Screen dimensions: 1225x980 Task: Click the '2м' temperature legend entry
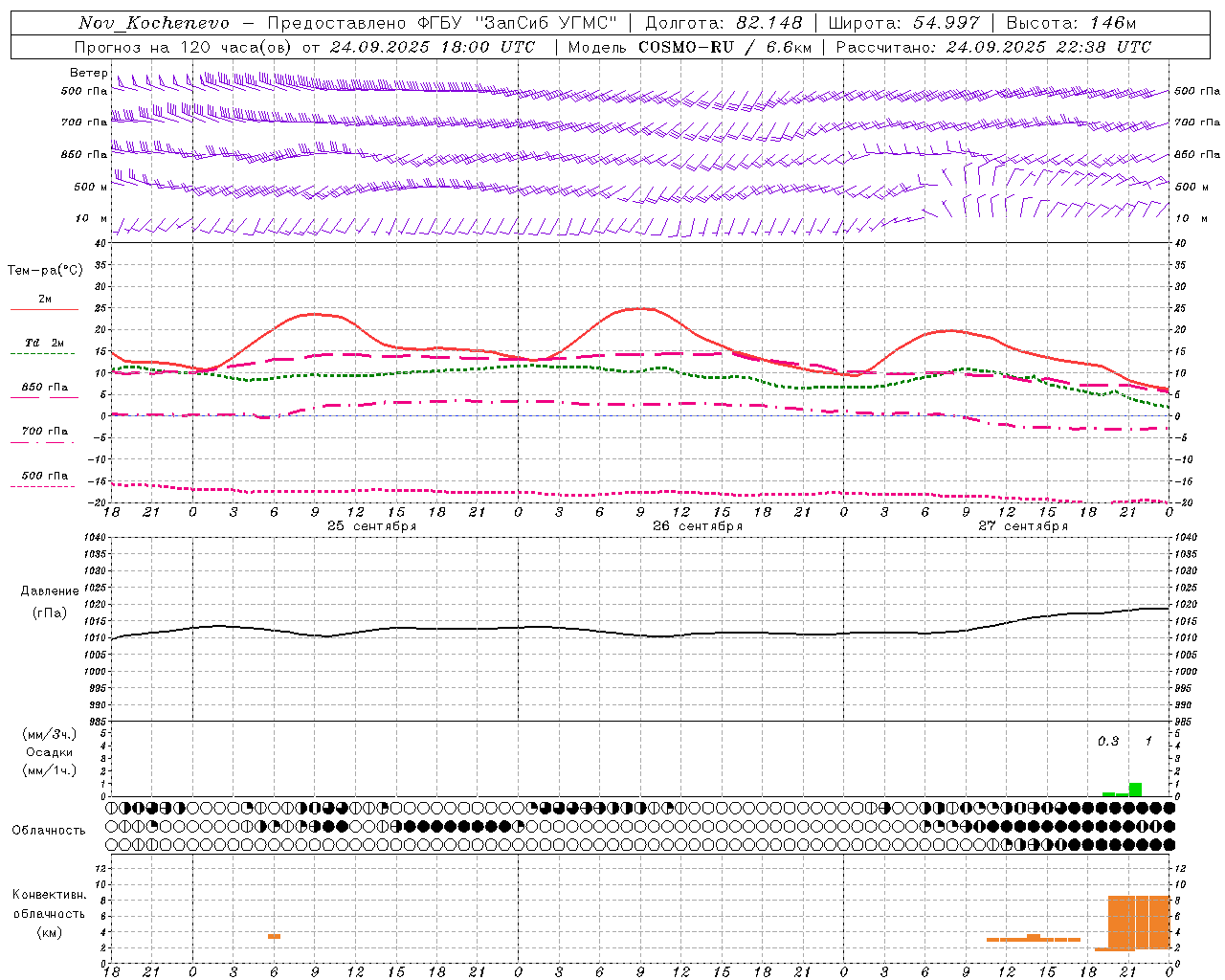pos(45,300)
